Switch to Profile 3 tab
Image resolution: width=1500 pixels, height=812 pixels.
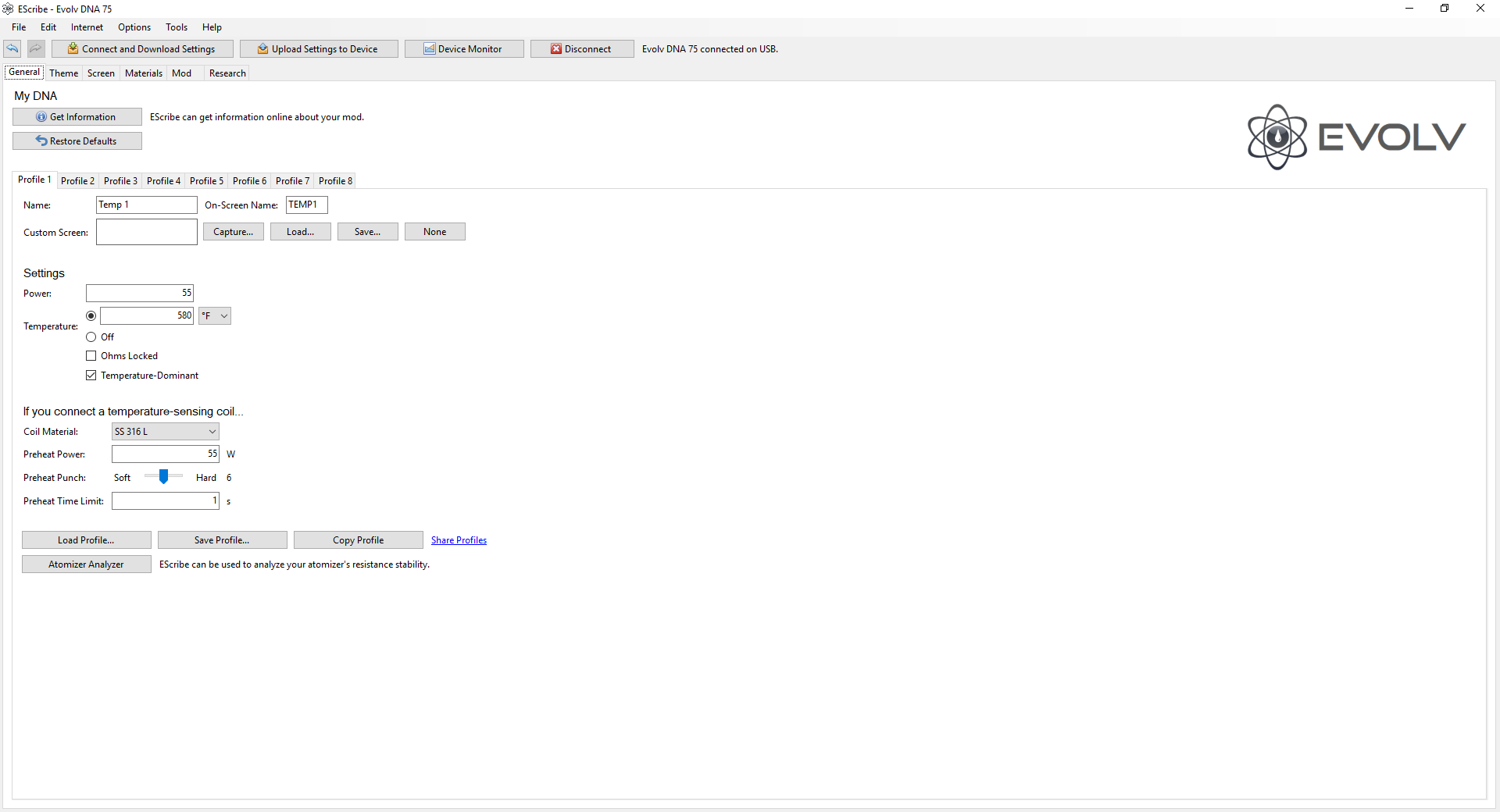[x=120, y=181]
